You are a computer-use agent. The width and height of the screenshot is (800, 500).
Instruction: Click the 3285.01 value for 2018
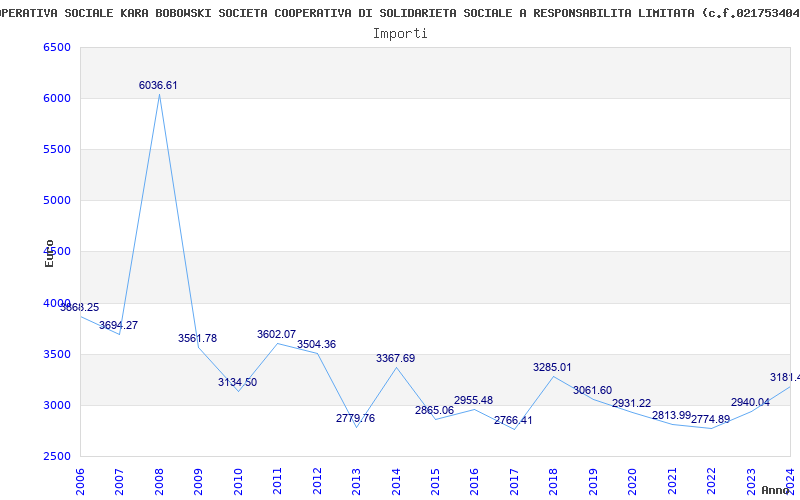[x=552, y=367]
